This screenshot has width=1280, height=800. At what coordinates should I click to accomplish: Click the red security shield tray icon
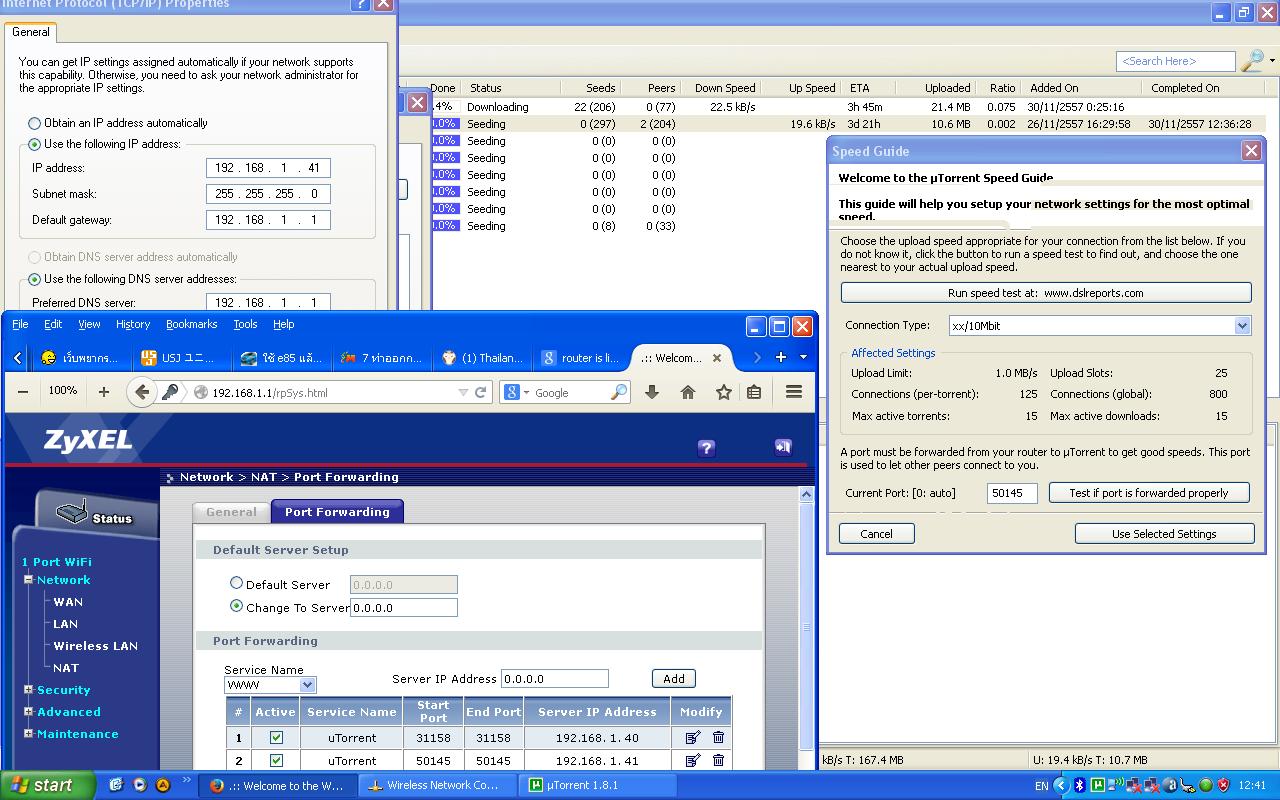click(1223, 785)
